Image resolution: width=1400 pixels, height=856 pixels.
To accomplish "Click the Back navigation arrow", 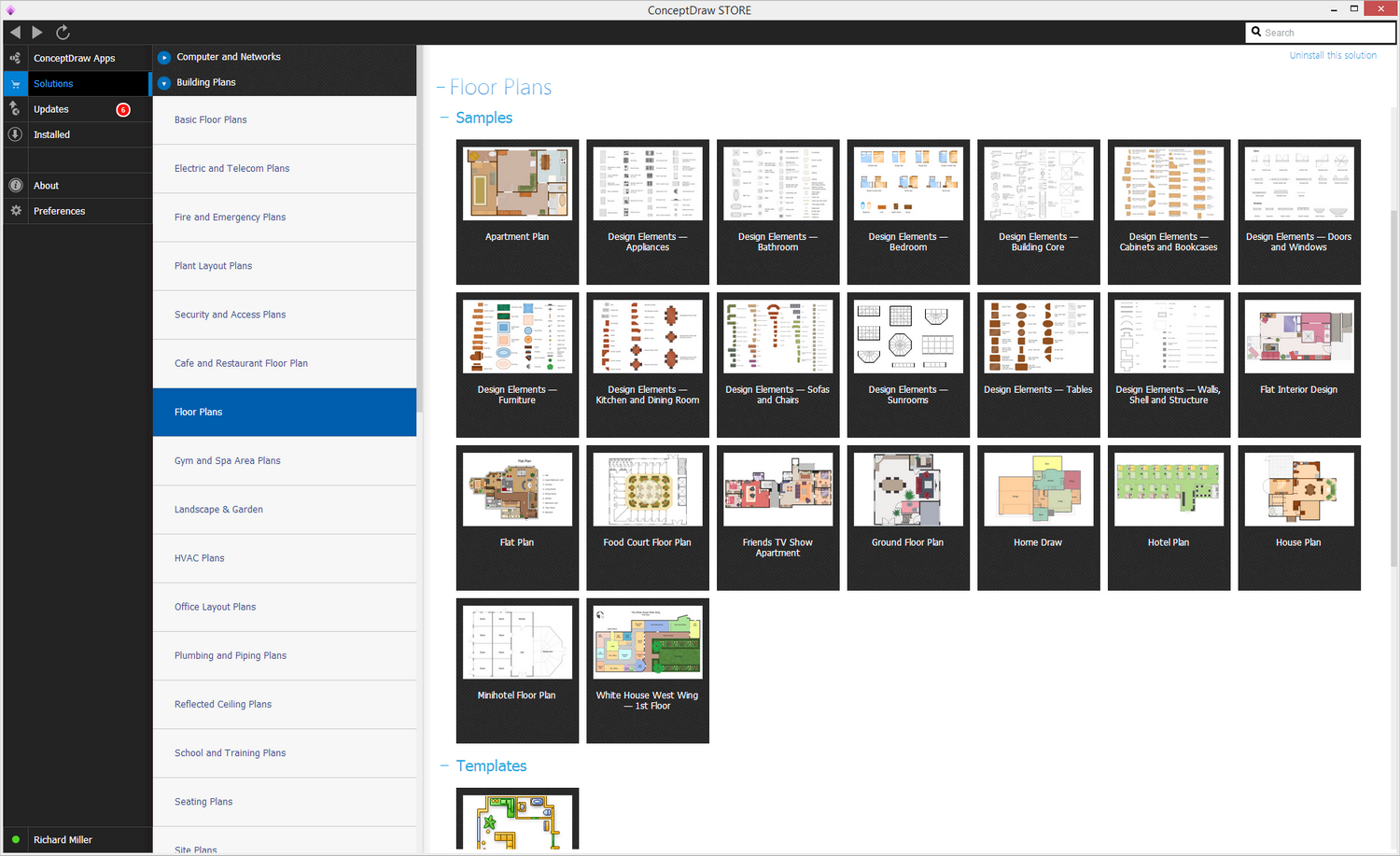I will [x=15, y=33].
